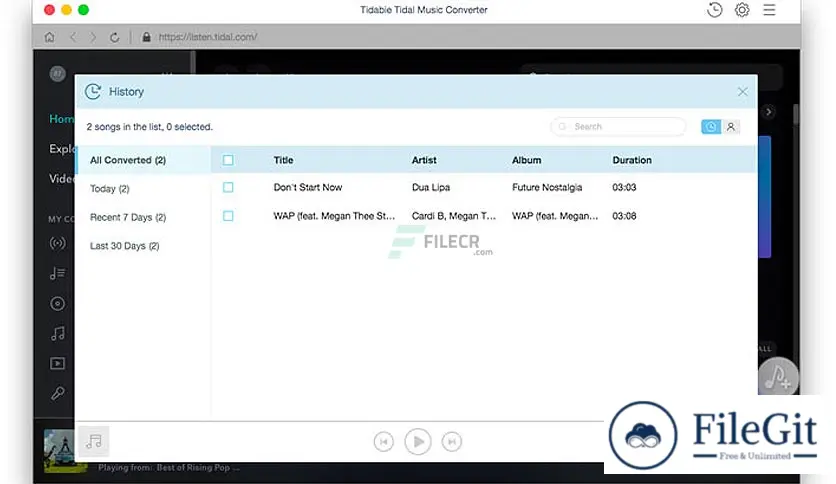Click the album Future Nostalgia
The image size is (836, 484).
pyautogui.click(x=547, y=187)
